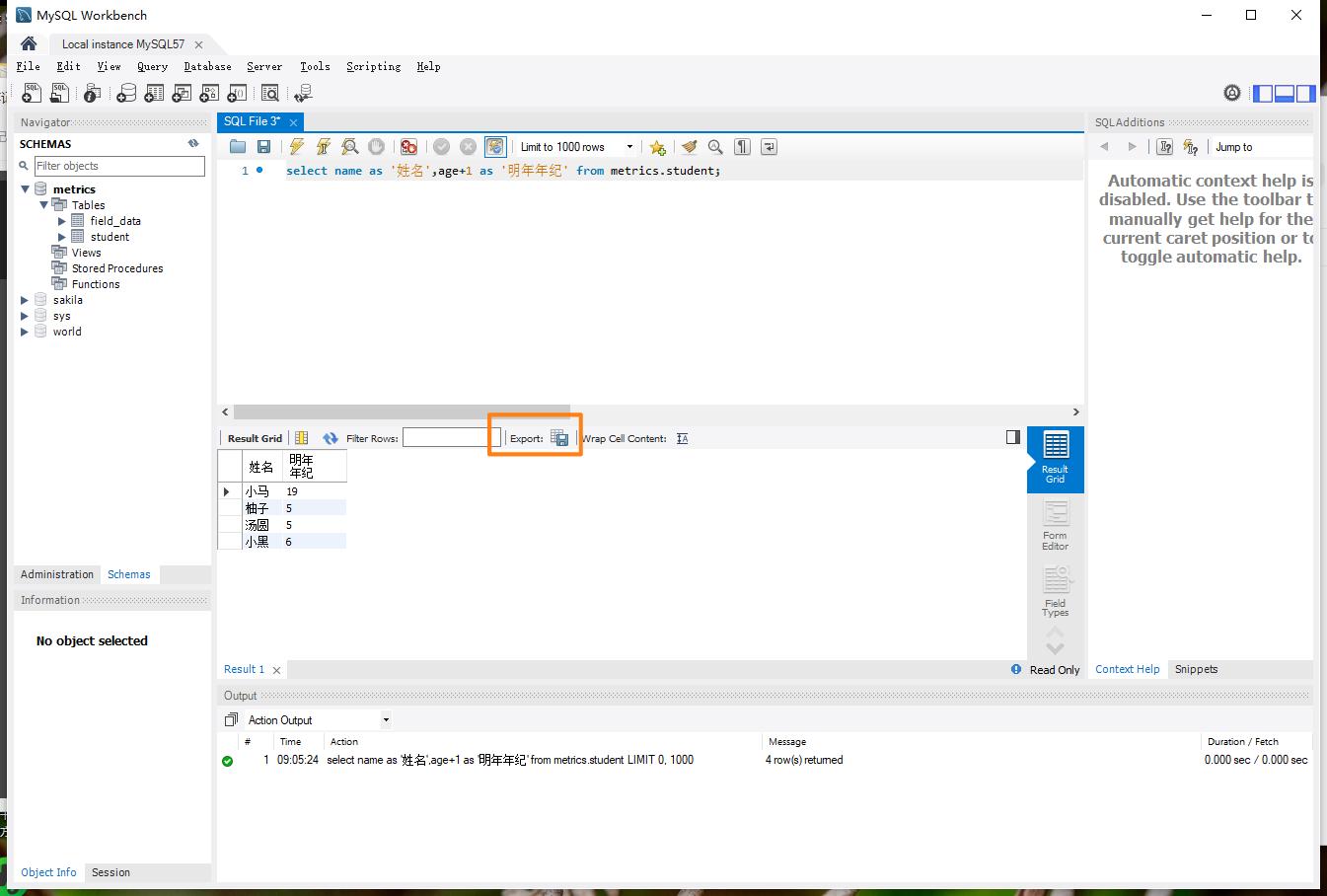
Task: Create a new schema from main toolbar
Action: tap(126, 93)
